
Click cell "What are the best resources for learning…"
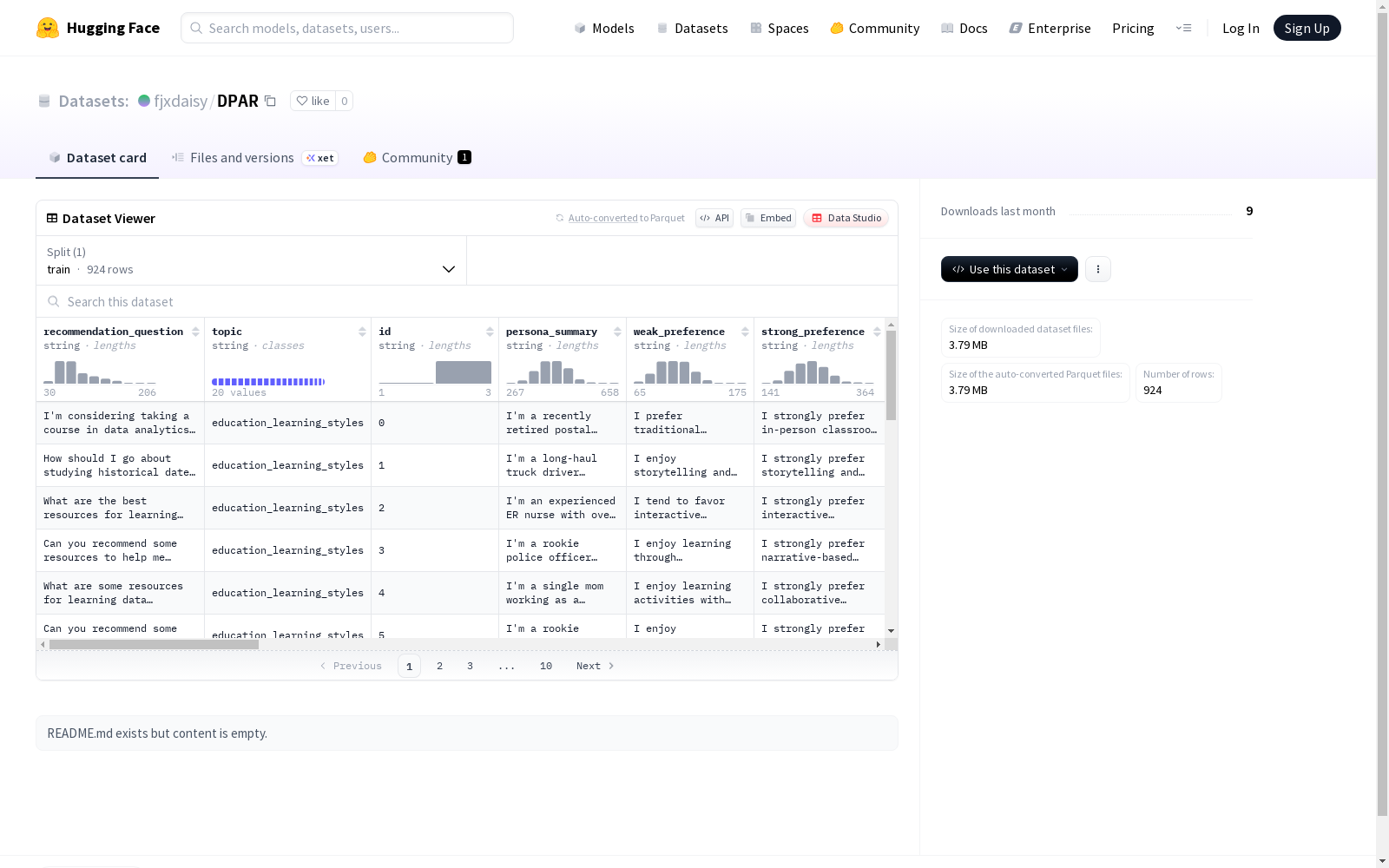[x=120, y=508]
